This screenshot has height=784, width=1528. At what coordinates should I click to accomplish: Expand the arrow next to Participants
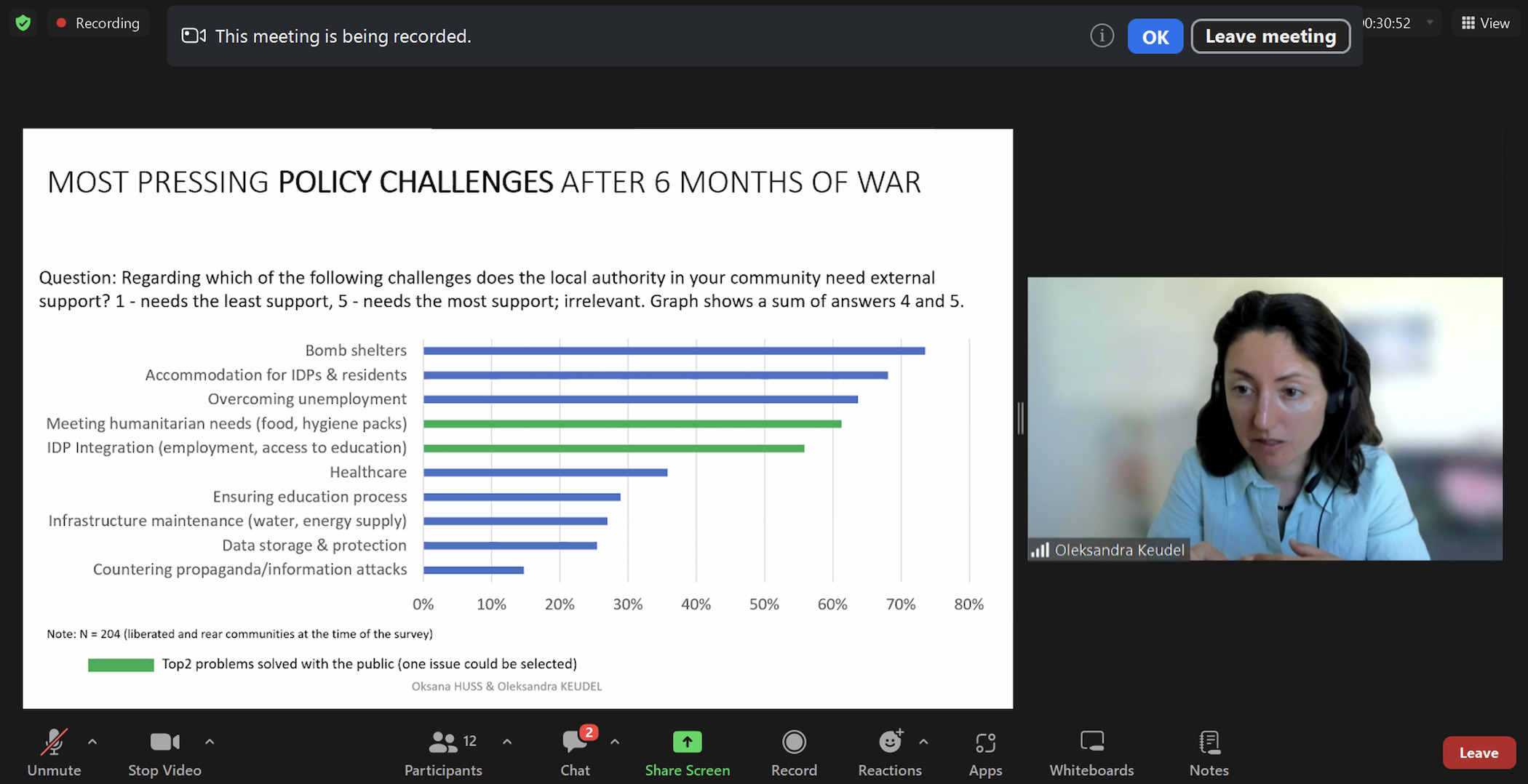[507, 742]
